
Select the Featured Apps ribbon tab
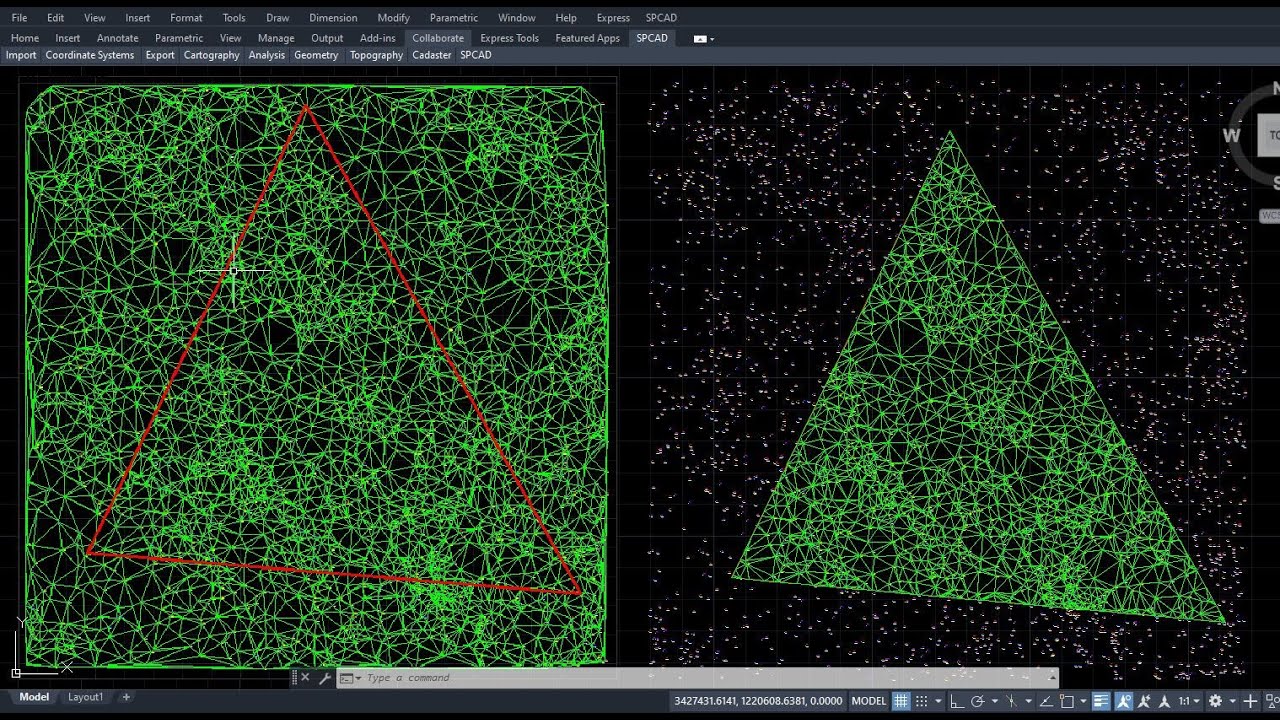[x=588, y=38]
